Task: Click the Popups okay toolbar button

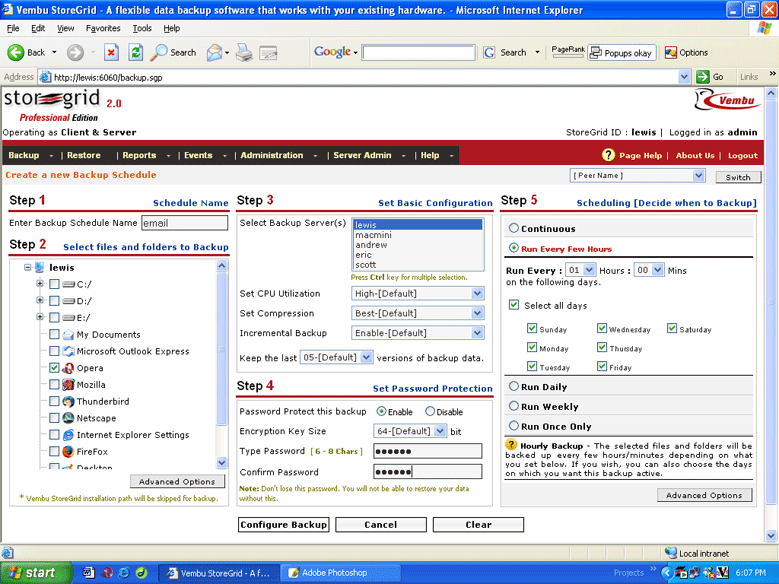Action: [x=622, y=53]
